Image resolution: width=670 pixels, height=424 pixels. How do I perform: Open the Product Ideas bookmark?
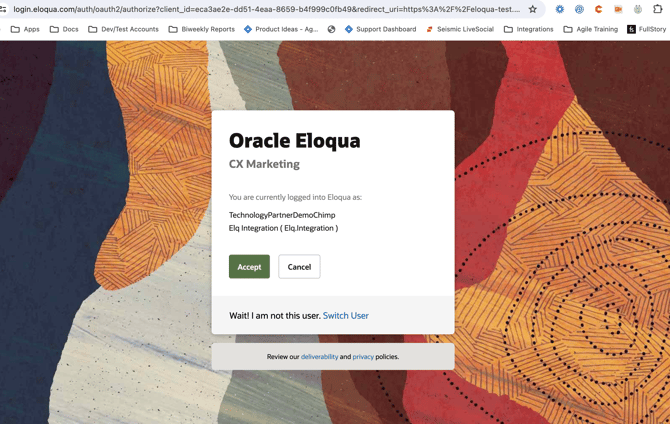(x=281, y=29)
